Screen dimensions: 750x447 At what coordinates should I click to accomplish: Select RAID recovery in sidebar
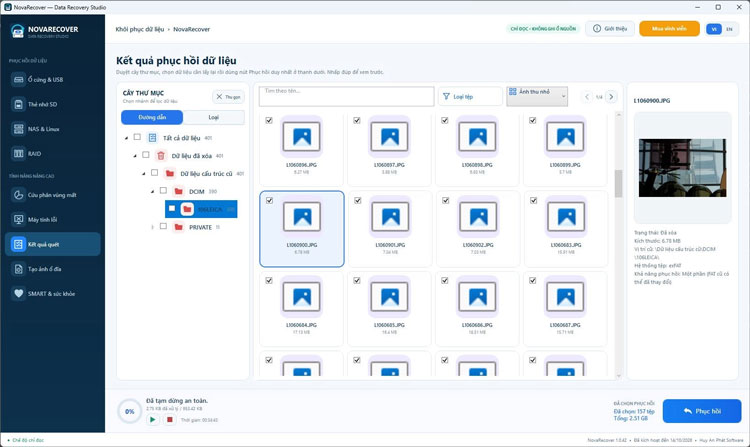(53, 153)
